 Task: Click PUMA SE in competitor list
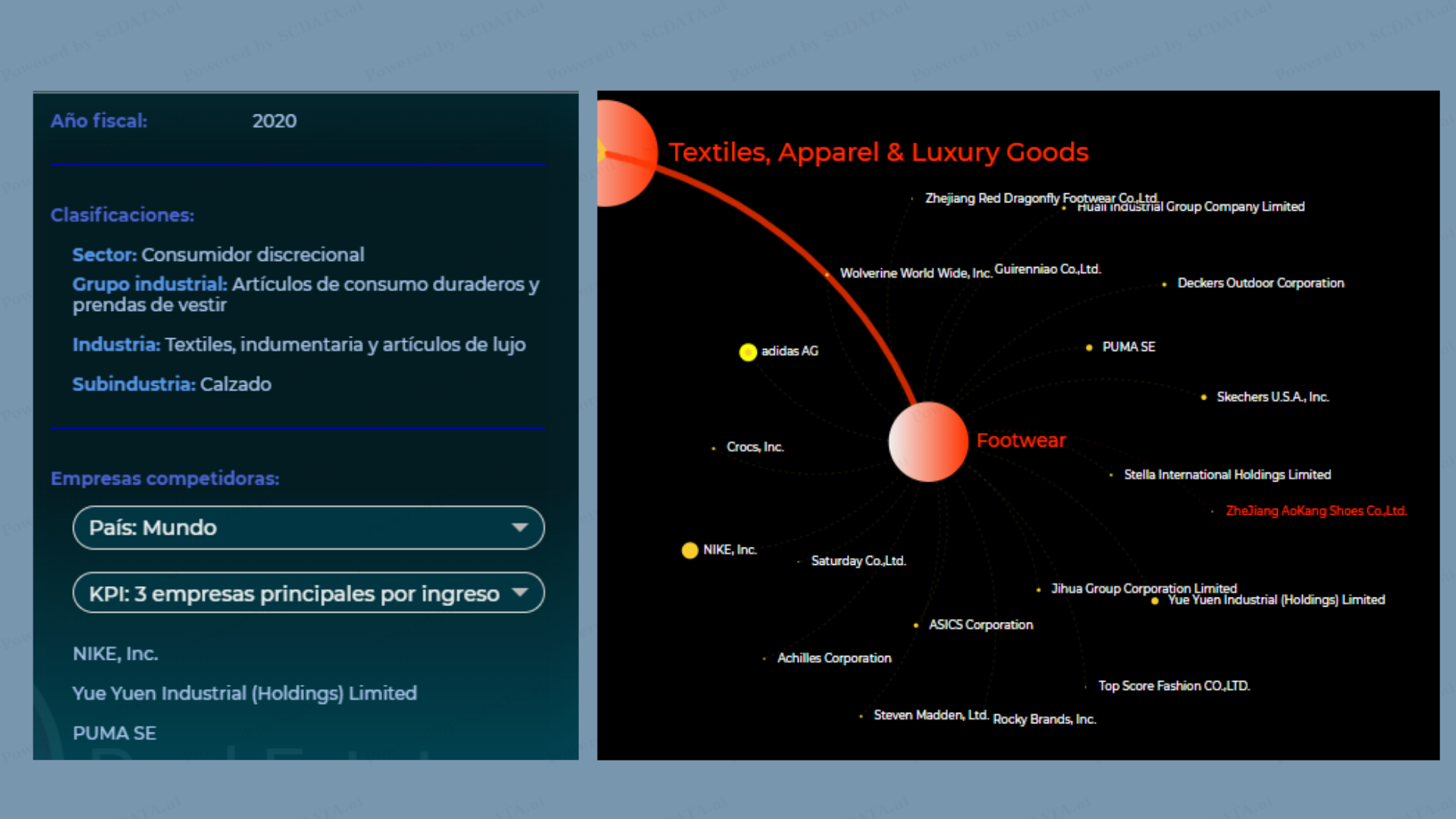click(115, 733)
